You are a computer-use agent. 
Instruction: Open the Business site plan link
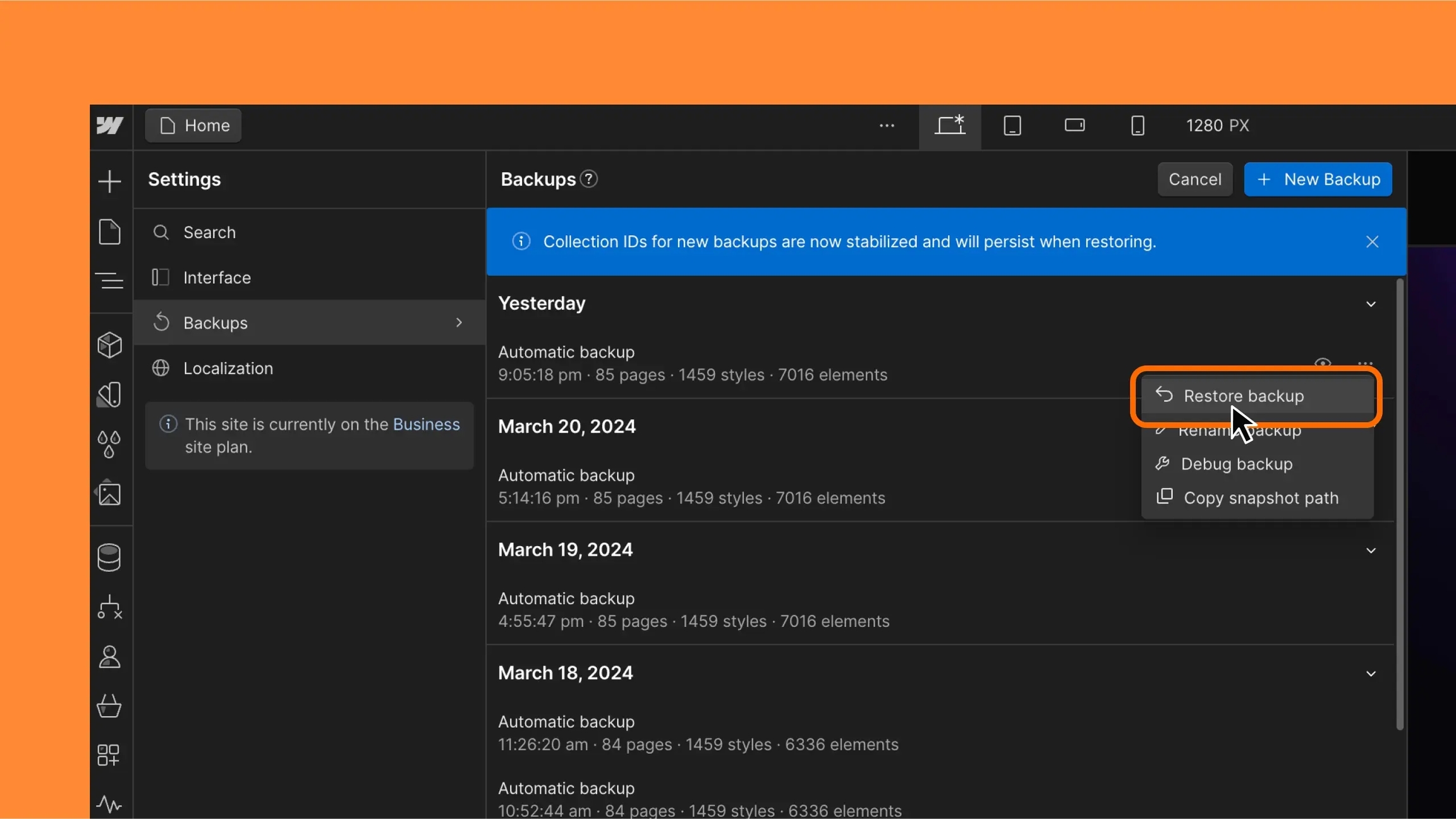click(426, 424)
